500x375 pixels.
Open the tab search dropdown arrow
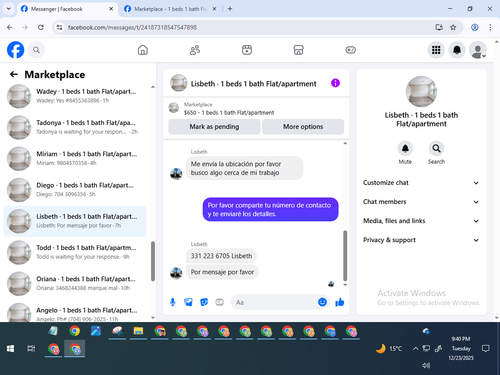point(9,9)
